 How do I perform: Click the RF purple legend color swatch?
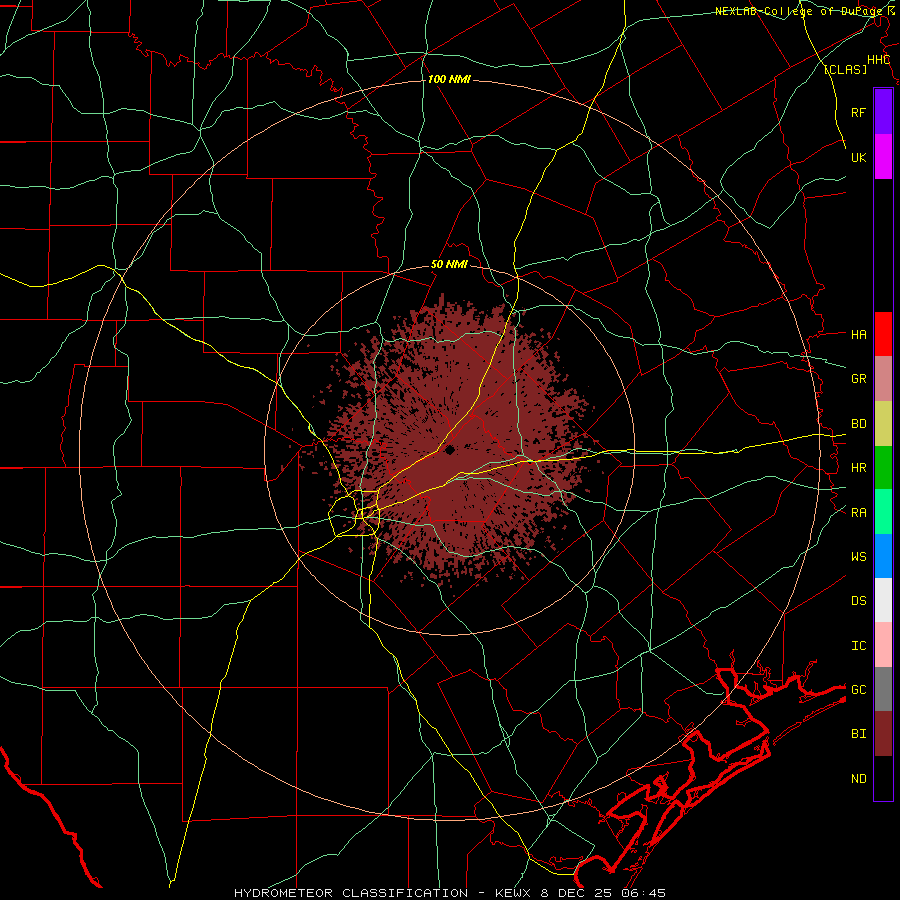tap(883, 112)
